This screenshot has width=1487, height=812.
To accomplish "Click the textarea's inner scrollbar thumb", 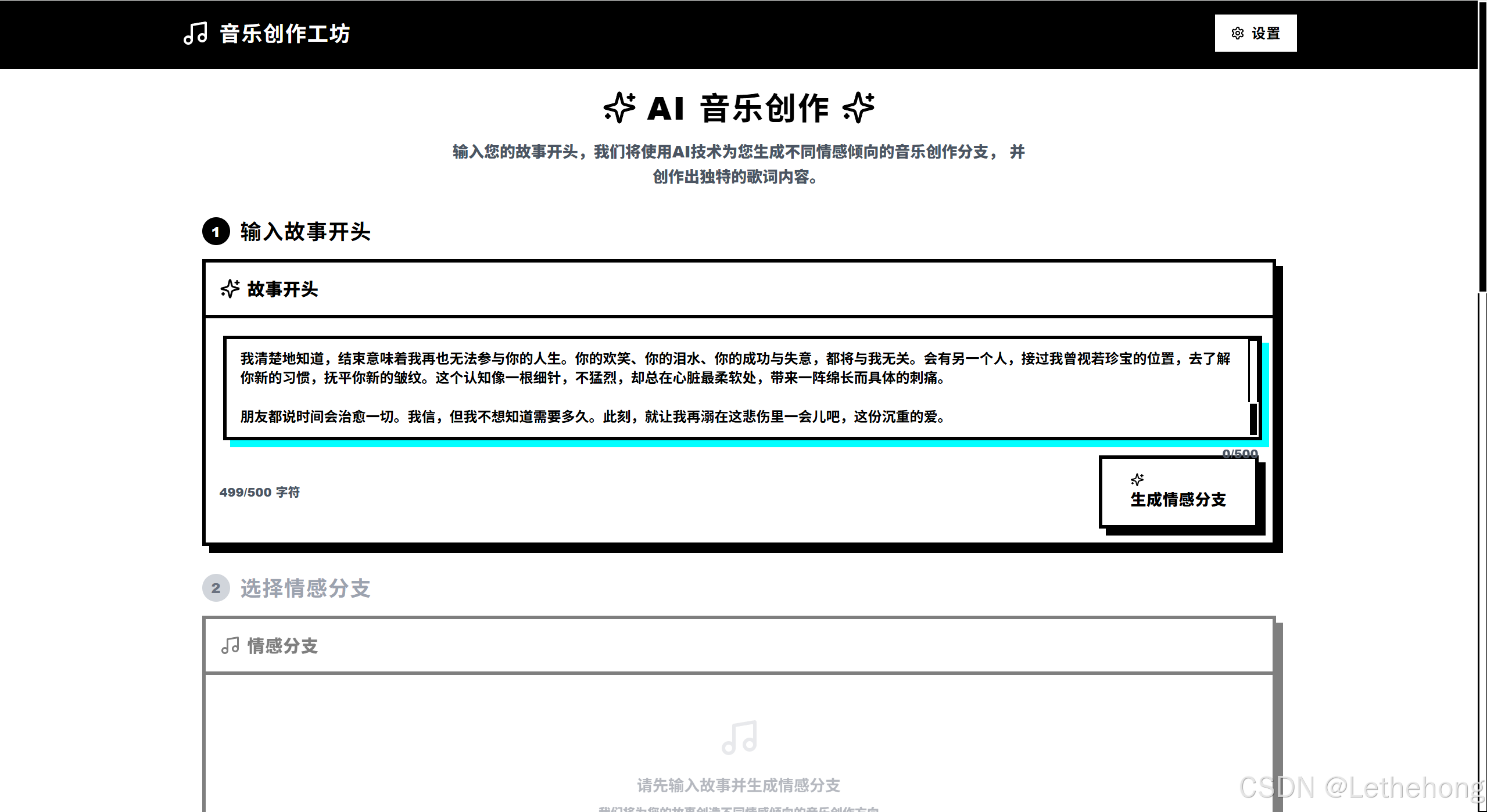I will (x=1253, y=418).
